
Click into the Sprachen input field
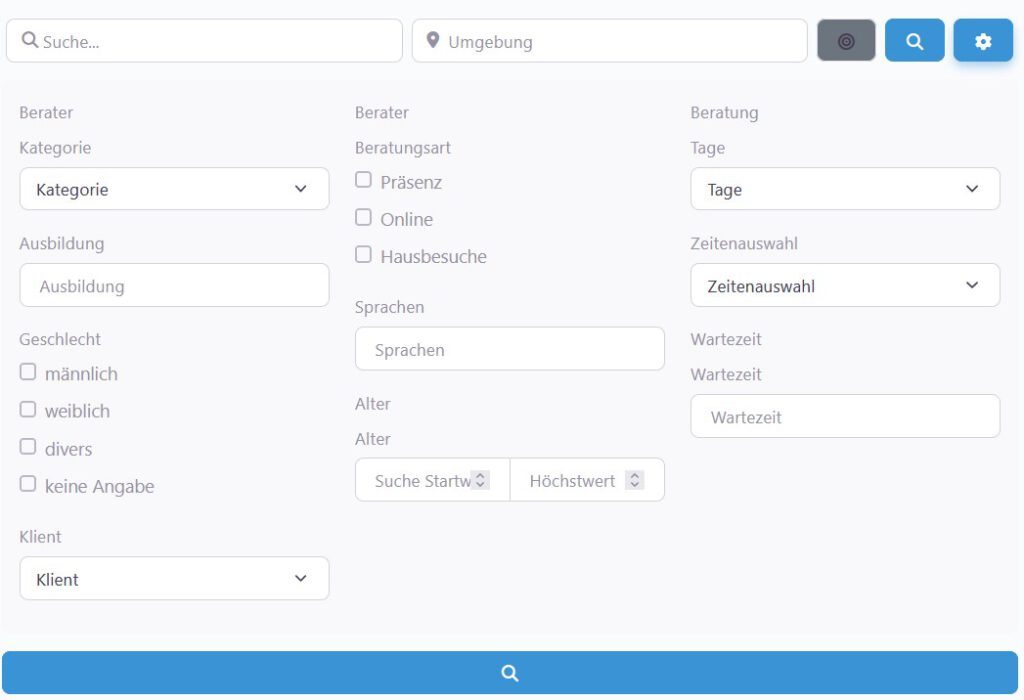509,350
